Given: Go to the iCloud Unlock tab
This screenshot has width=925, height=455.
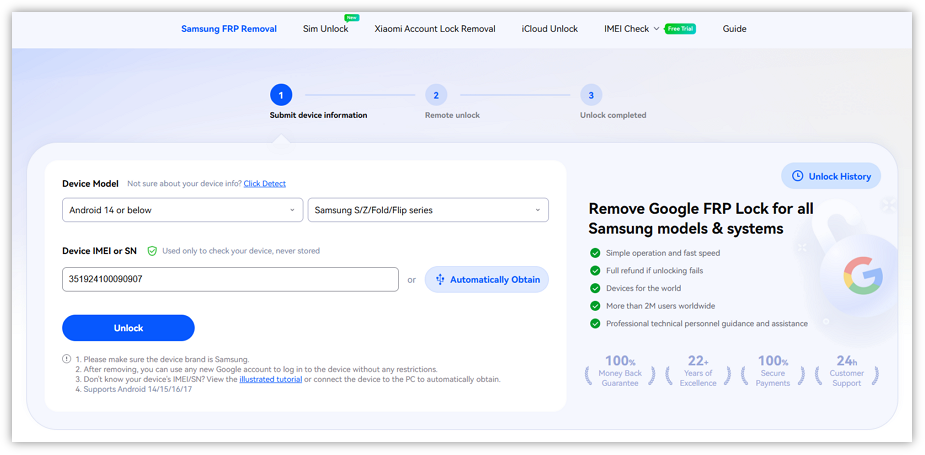Looking at the screenshot, I should (550, 29).
